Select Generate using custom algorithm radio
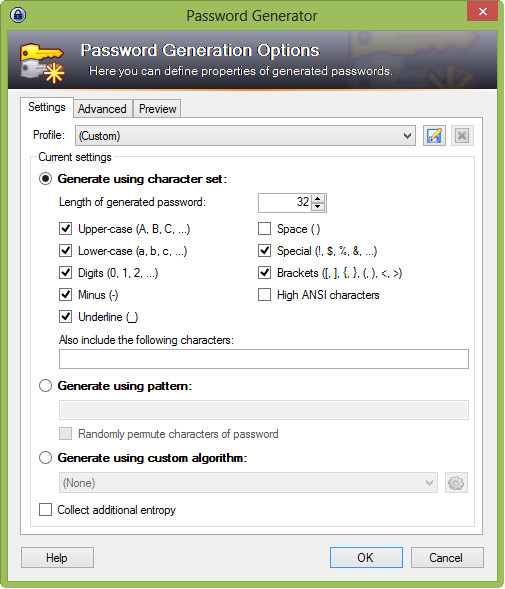 pyautogui.click(x=45, y=458)
